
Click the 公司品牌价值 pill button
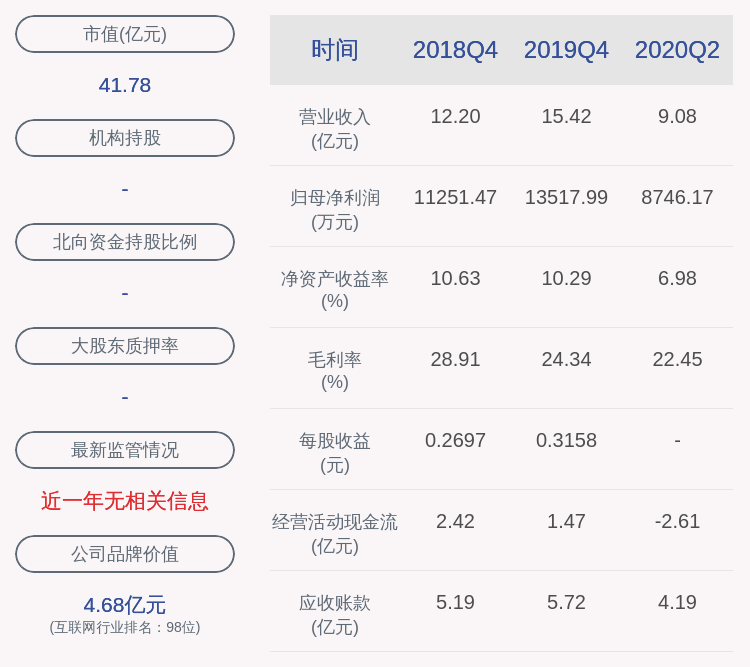click(x=125, y=554)
